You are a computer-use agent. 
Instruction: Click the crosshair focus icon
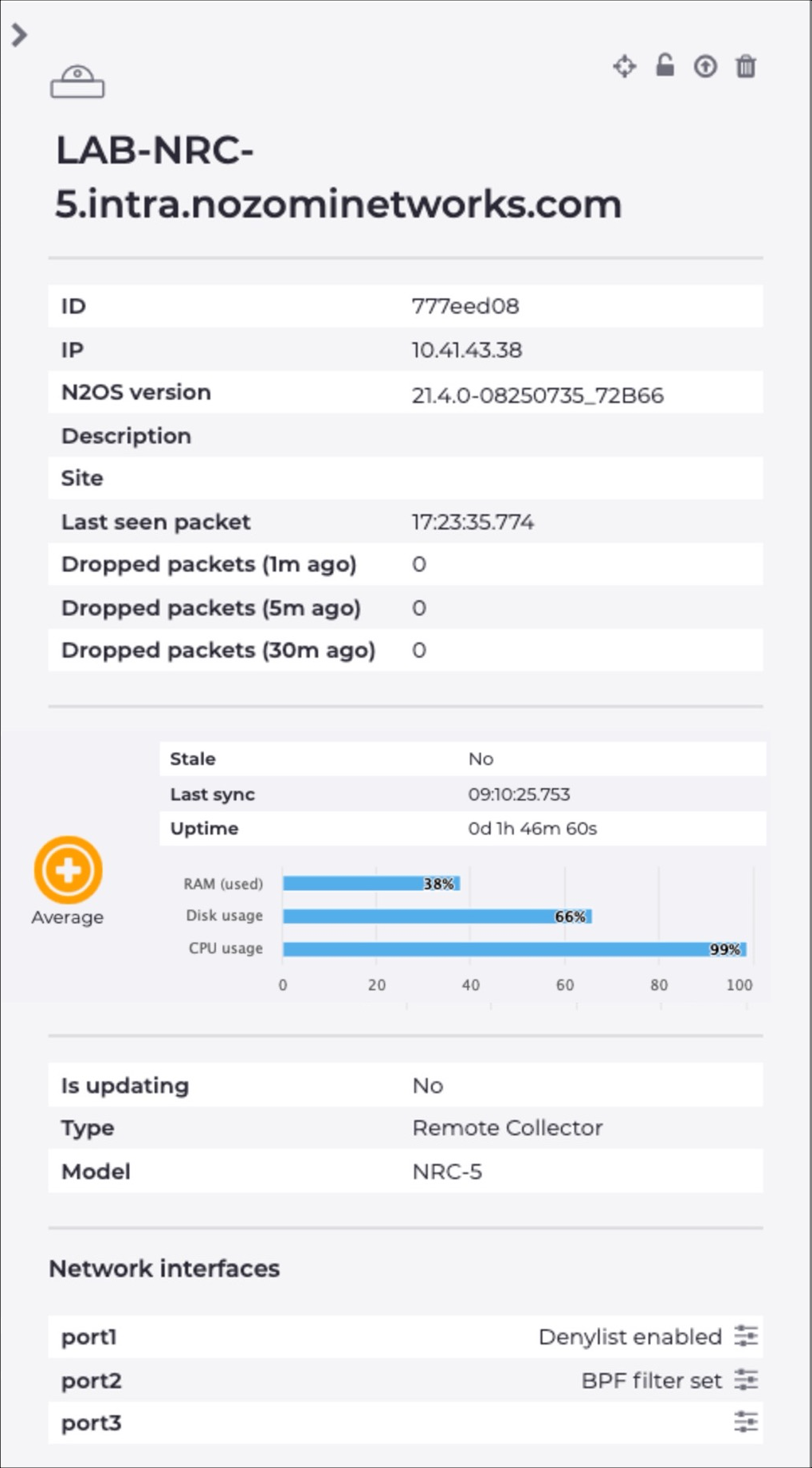625,66
